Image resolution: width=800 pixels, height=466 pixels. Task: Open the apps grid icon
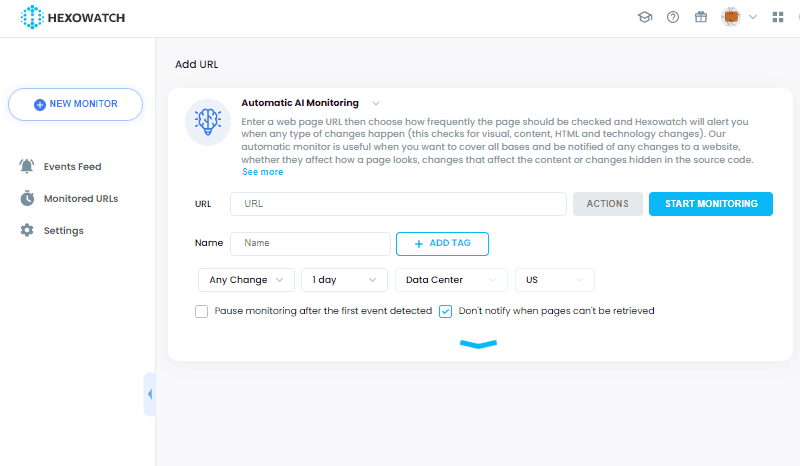pos(778,17)
